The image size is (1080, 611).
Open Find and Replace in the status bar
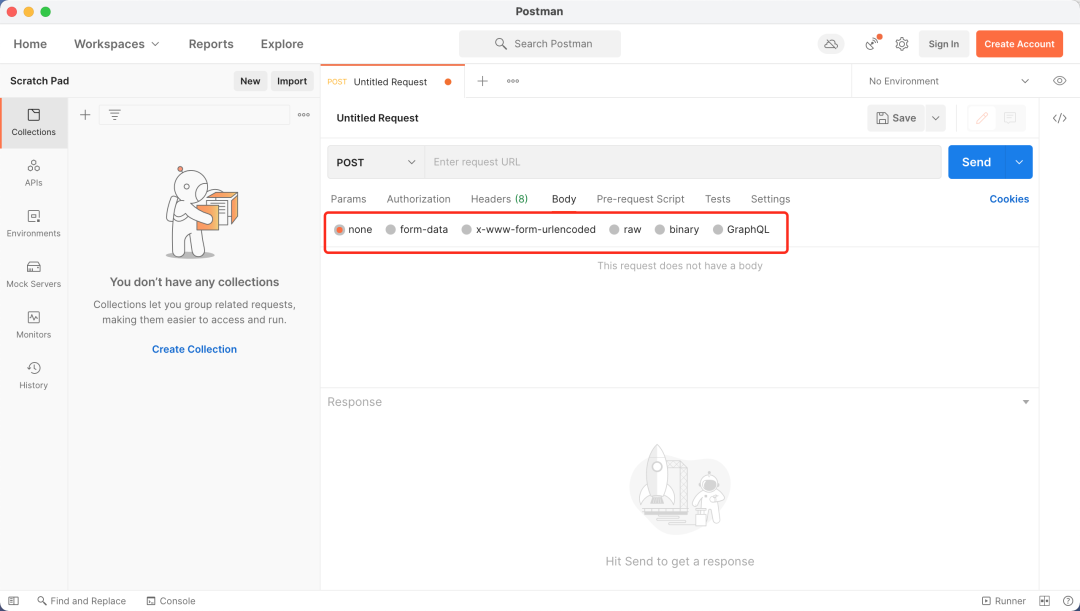pos(81,601)
